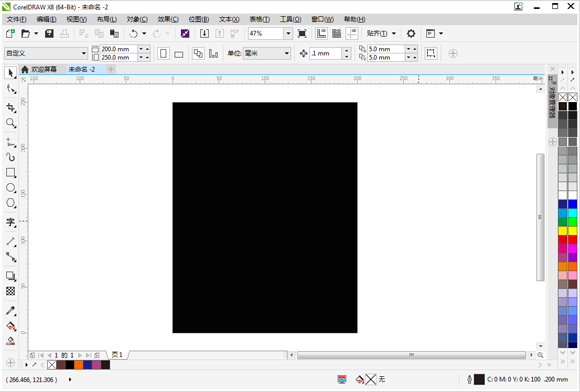This screenshot has height=392, width=580.
Task: Add a new document tab with plus
Action: tap(111, 69)
